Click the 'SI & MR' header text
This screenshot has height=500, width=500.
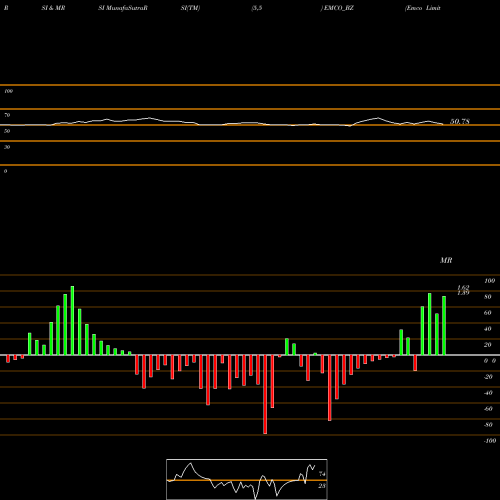pos(53,8)
